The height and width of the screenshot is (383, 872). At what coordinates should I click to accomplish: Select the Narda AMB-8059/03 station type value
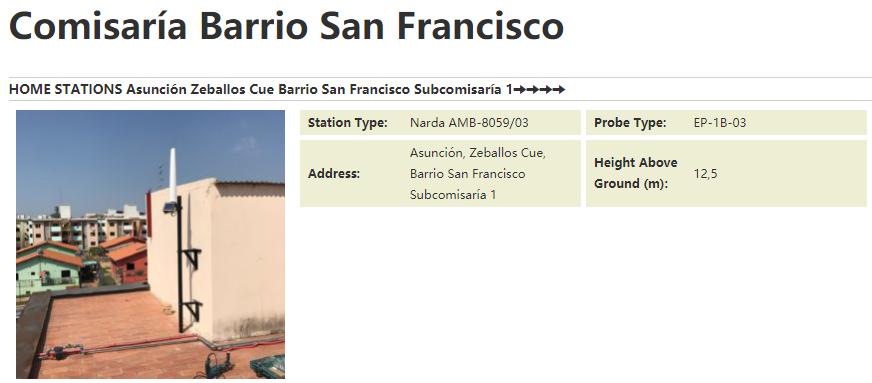point(469,123)
